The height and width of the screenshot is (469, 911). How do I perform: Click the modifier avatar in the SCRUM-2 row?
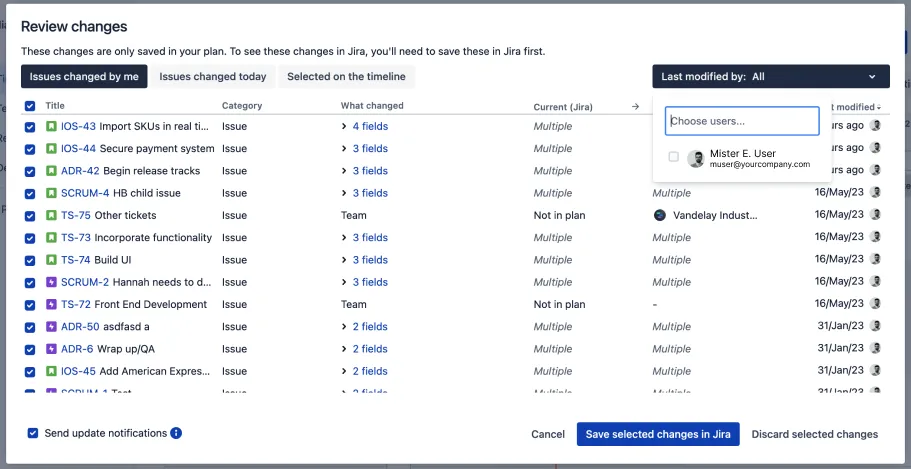click(x=875, y=281)
